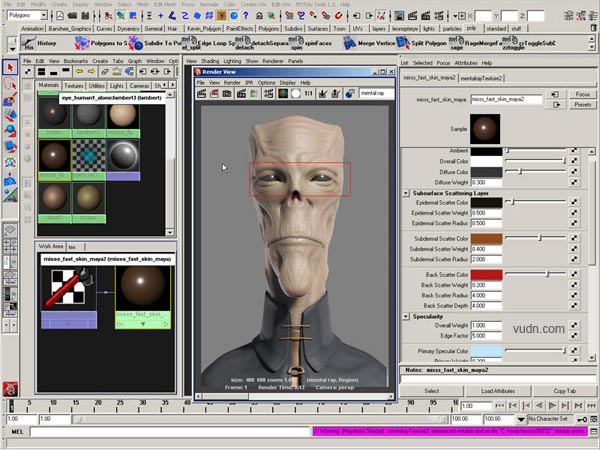Click Render Region icon in Render View
This screenshot has height=450, width=600.
(x=214, y=94)
